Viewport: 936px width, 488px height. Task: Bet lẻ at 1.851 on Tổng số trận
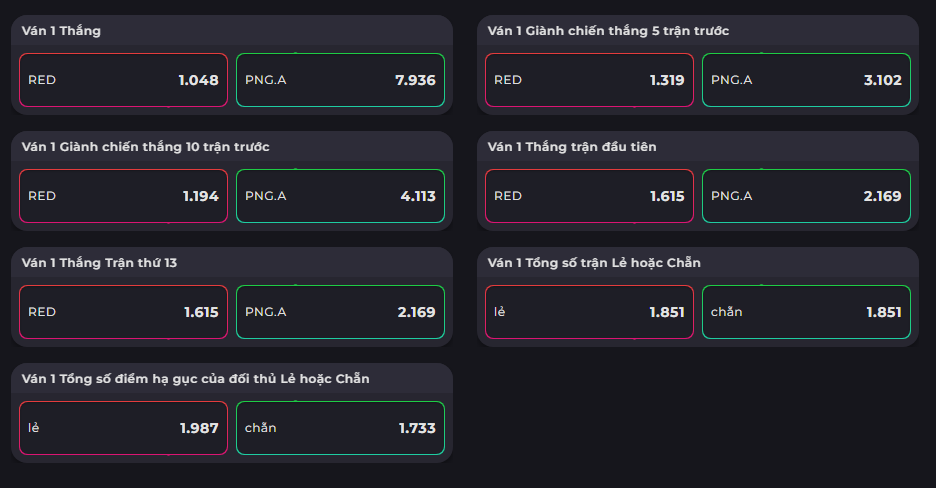[589, 312]
